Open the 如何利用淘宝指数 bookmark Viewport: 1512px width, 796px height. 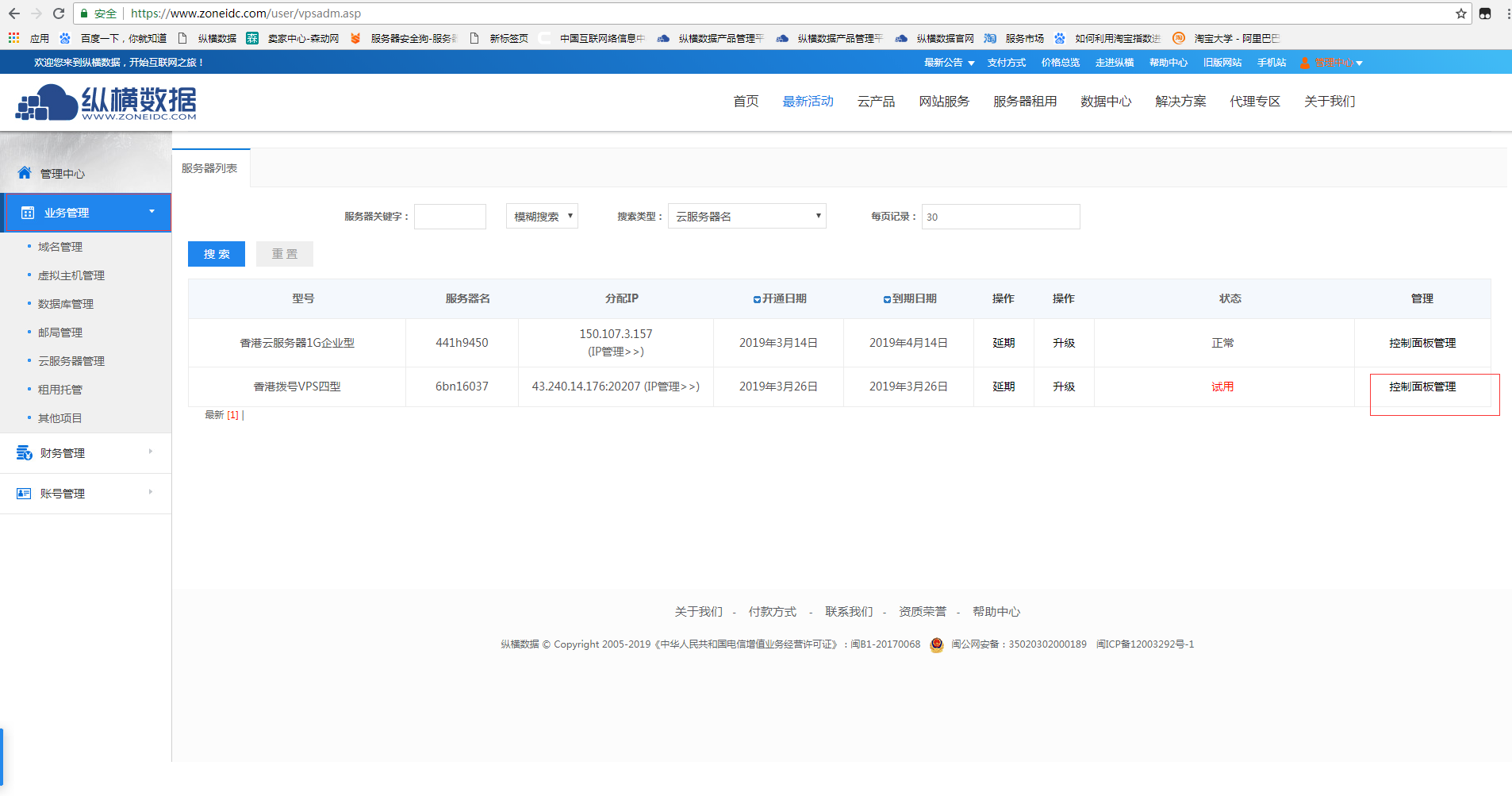click(1107, 38)
